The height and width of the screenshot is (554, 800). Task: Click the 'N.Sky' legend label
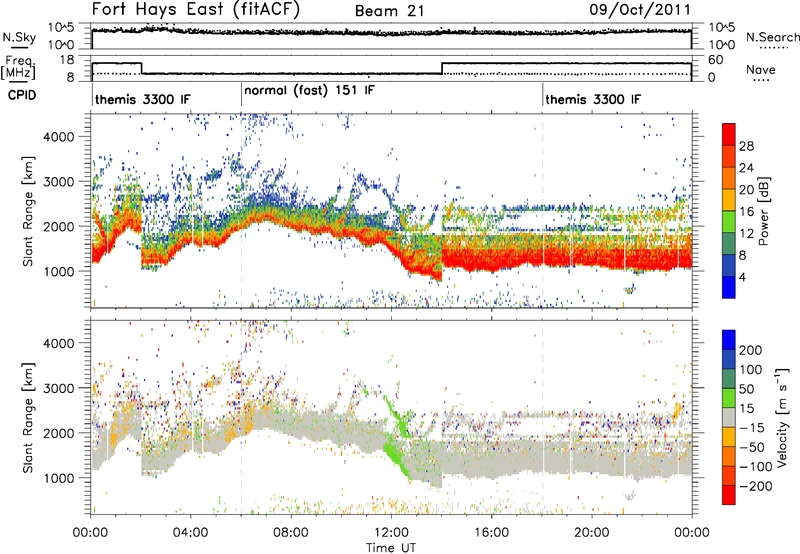pos(19,37)
